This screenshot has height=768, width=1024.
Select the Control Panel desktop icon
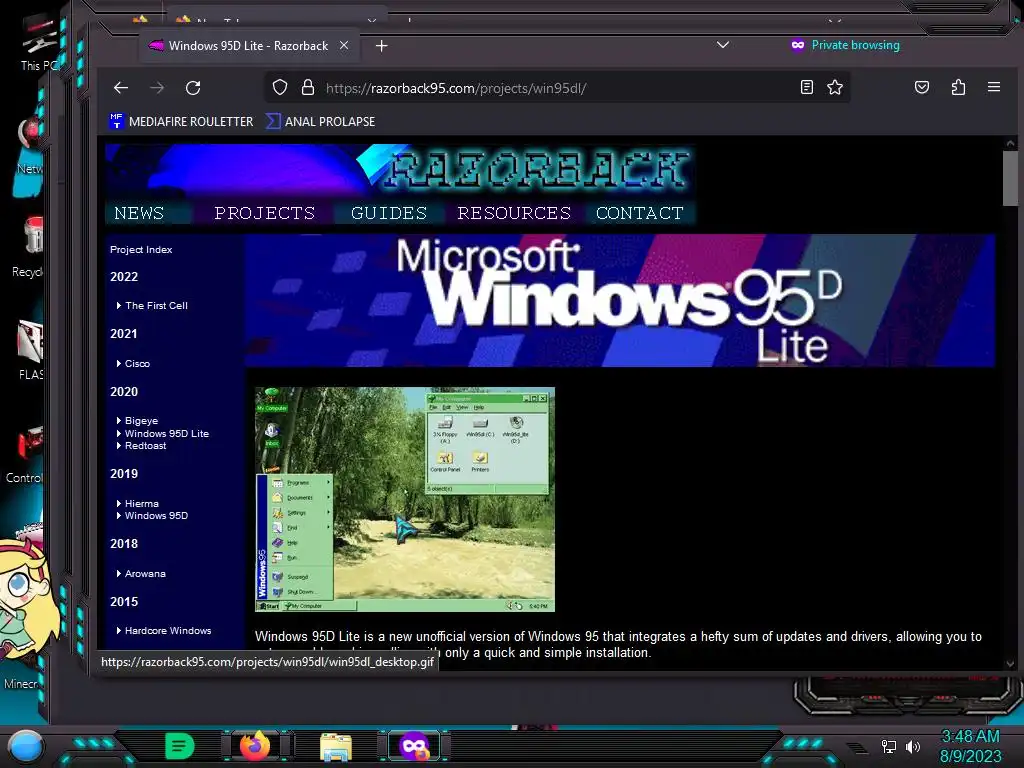[25, 454]
